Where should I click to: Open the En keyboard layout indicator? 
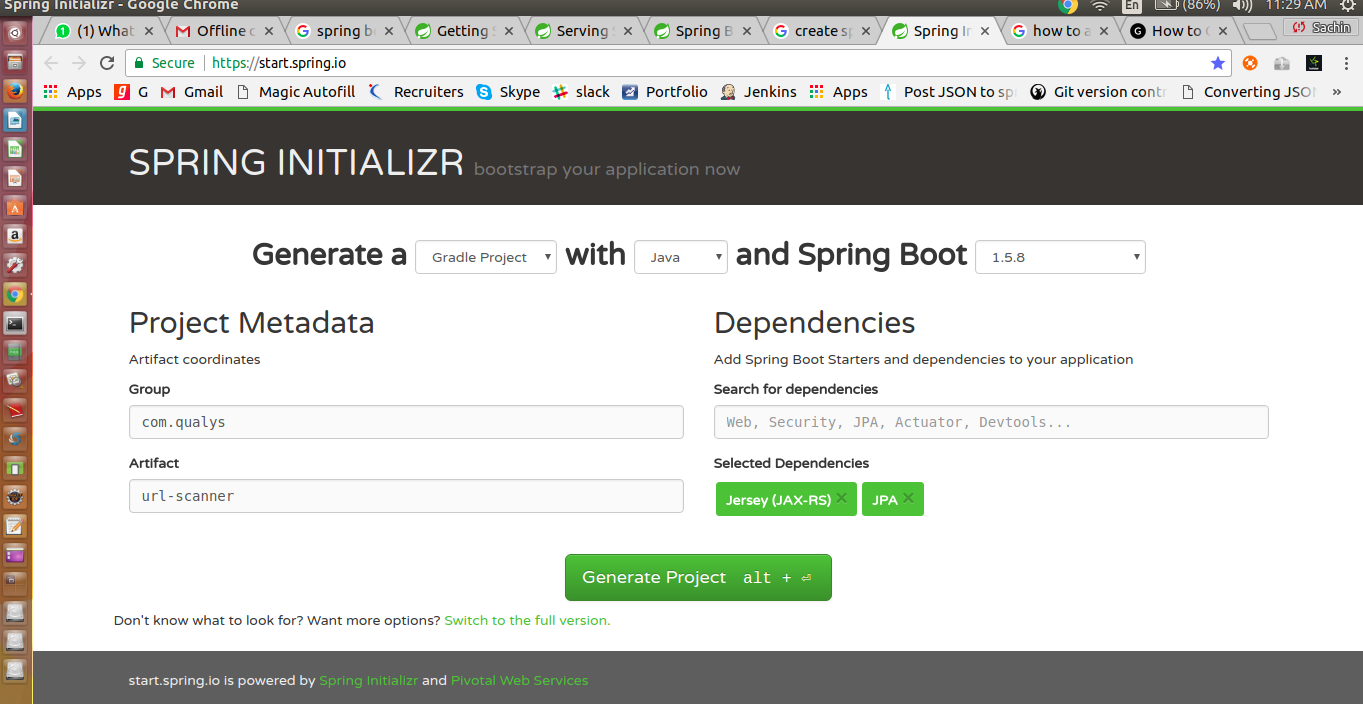pyautogui.click(x=1133, y=6)
